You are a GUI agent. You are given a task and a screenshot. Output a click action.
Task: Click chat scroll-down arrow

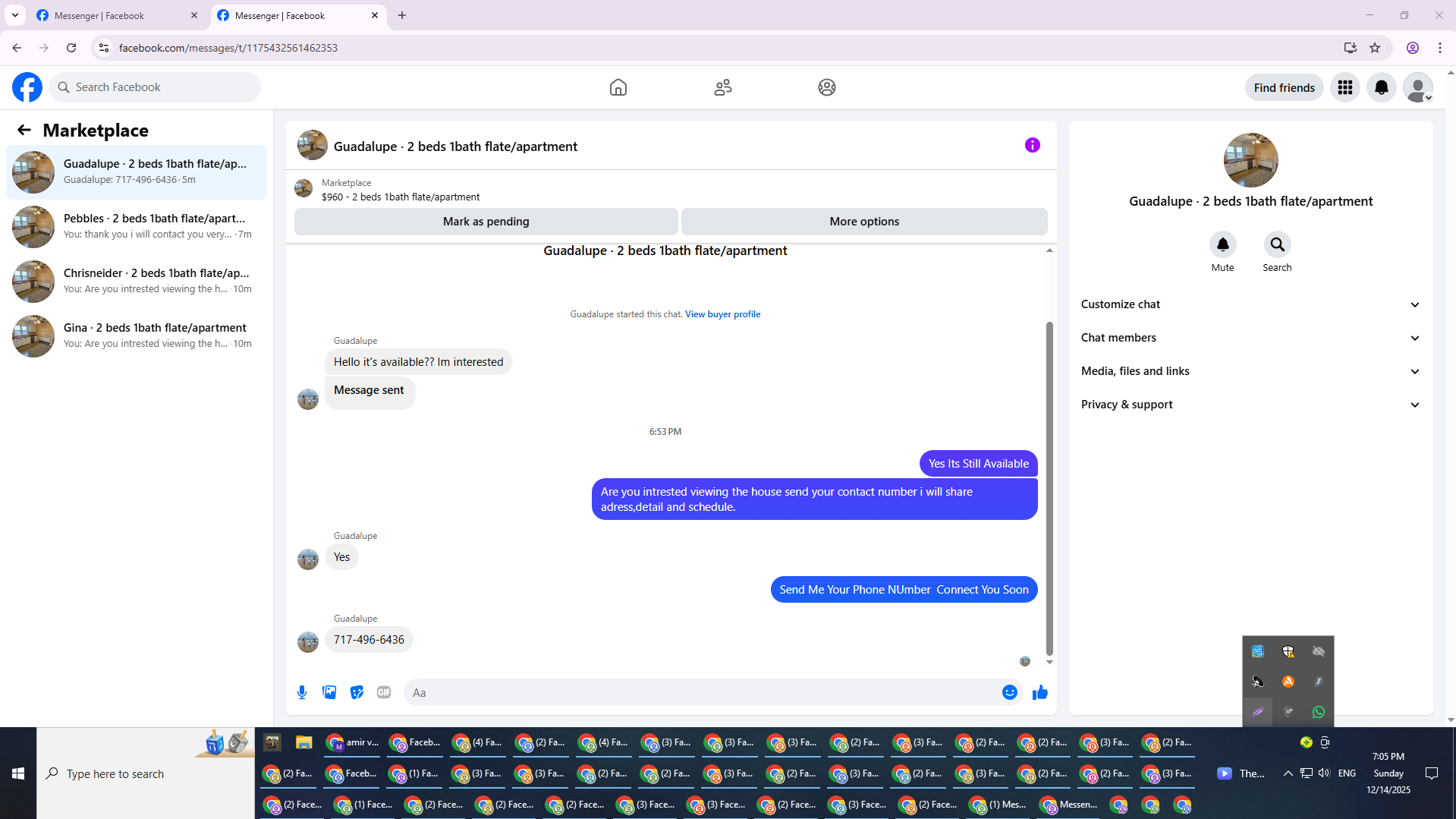1049,662
